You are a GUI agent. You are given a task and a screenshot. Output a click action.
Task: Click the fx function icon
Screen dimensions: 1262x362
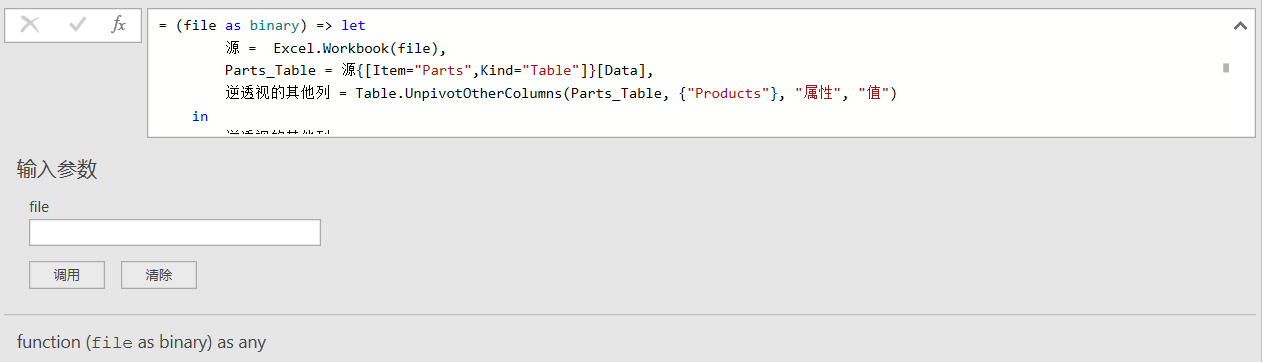118,25
